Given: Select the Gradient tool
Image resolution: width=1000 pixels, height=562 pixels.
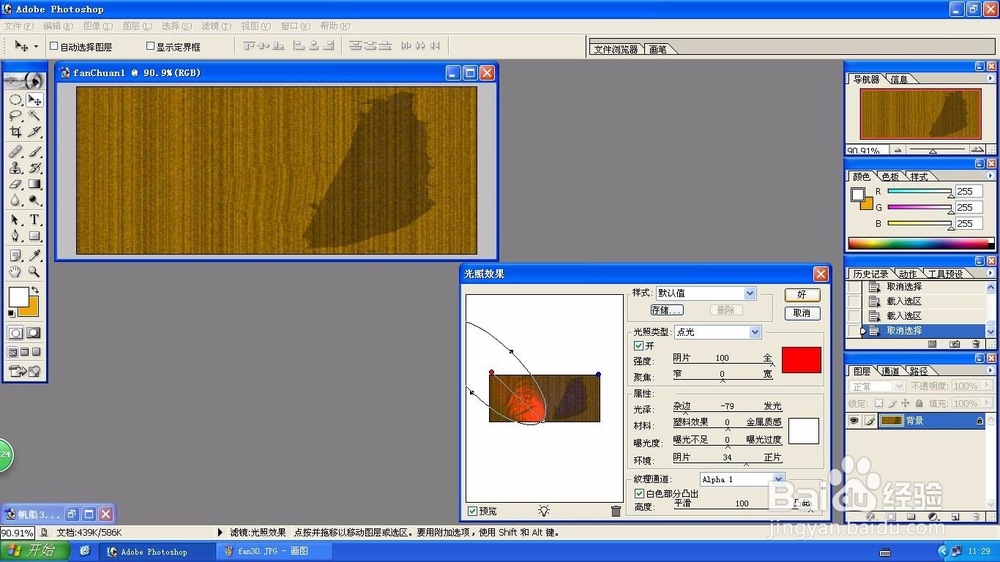Looking at the screenshot, I should click(34, 184).
